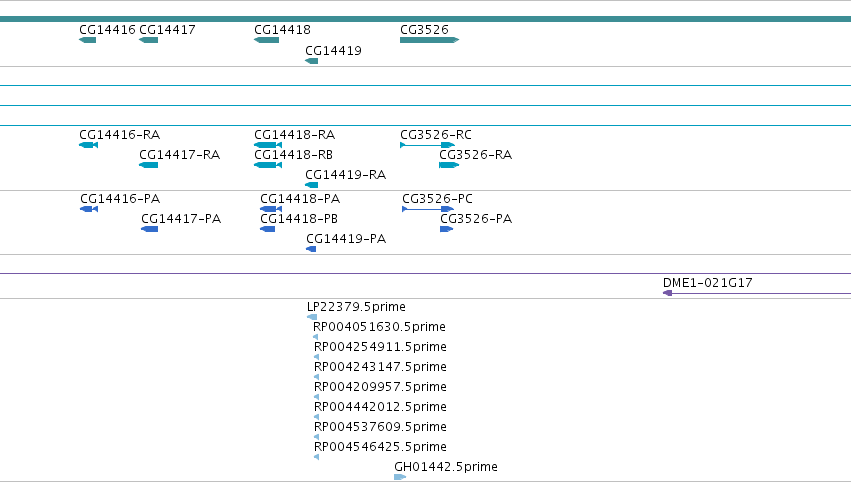Select the LP22379.5prime EST glyph

312,317
